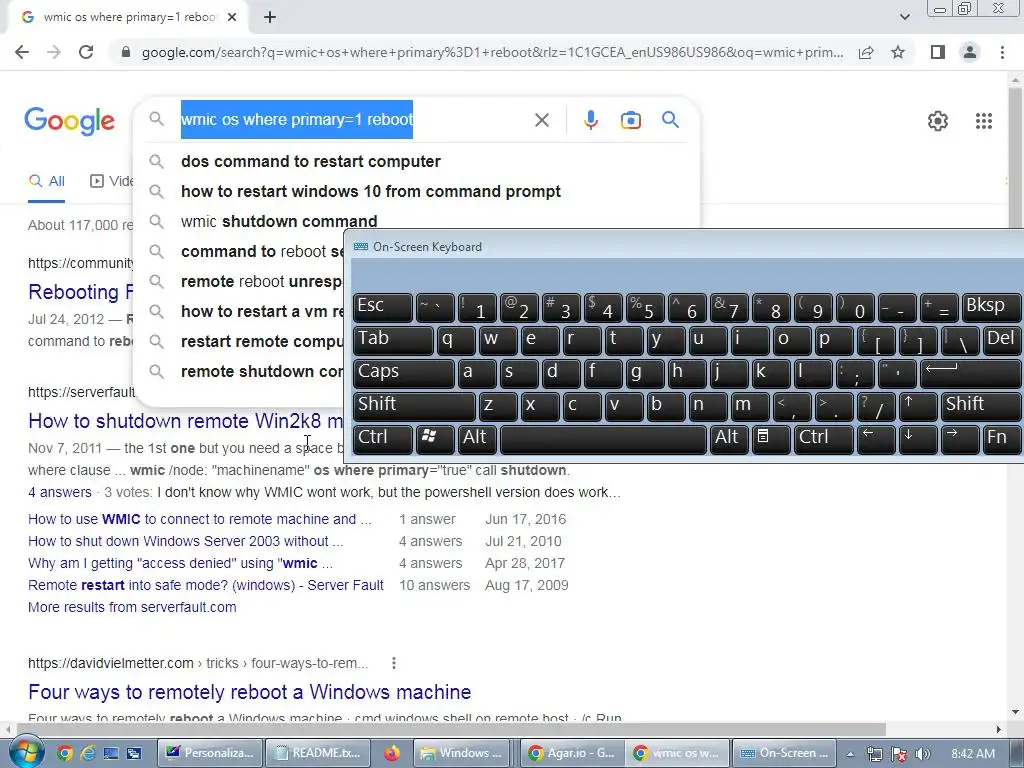
Task: Toggle right Alt key on On-Screen Keyboard
Action: click(x=729, y=439)
